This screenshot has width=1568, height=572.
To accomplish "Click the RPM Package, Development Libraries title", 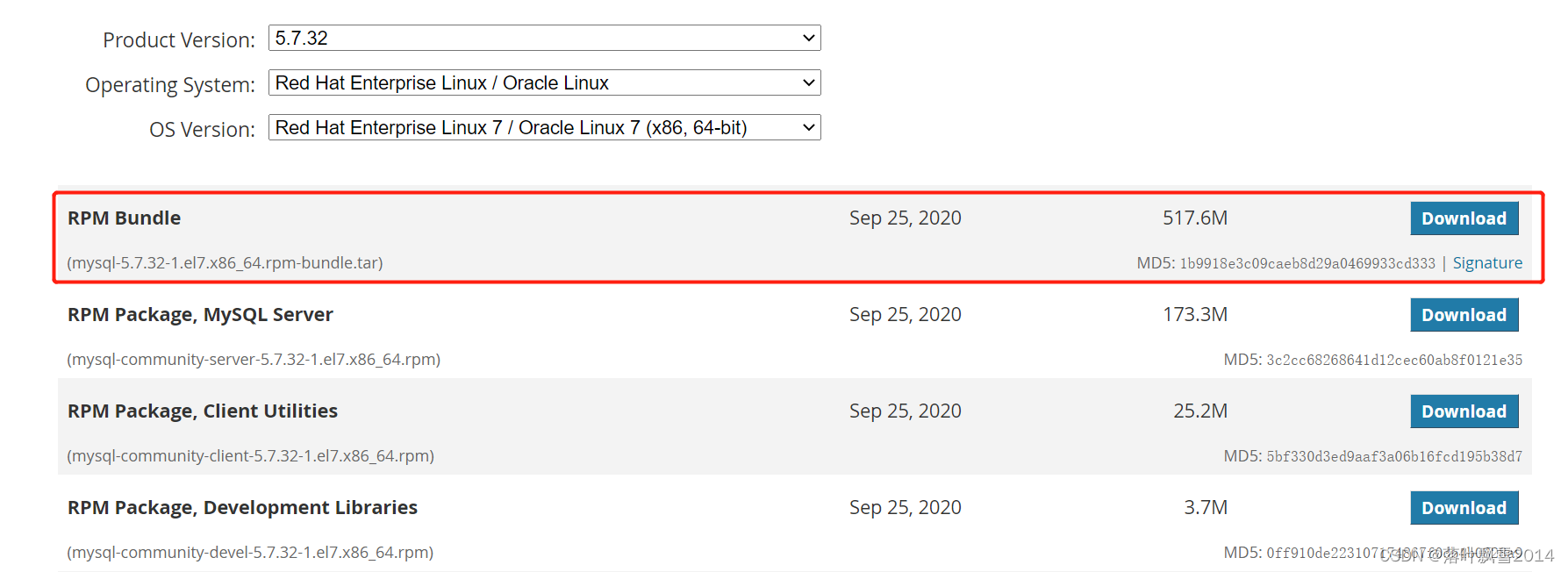I will coord(242,507).
